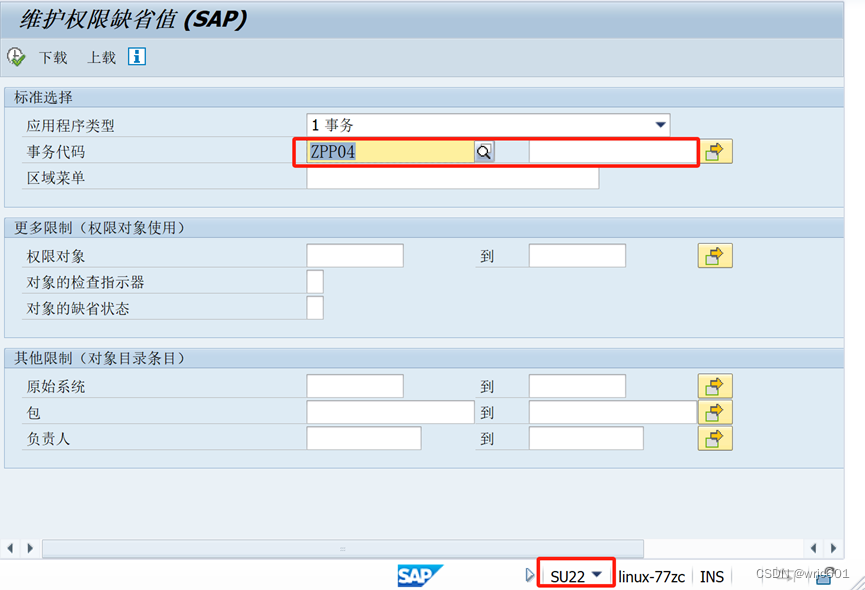Click the INS insert mode indicator
865x590 pixels.
(x=712, y=577)
